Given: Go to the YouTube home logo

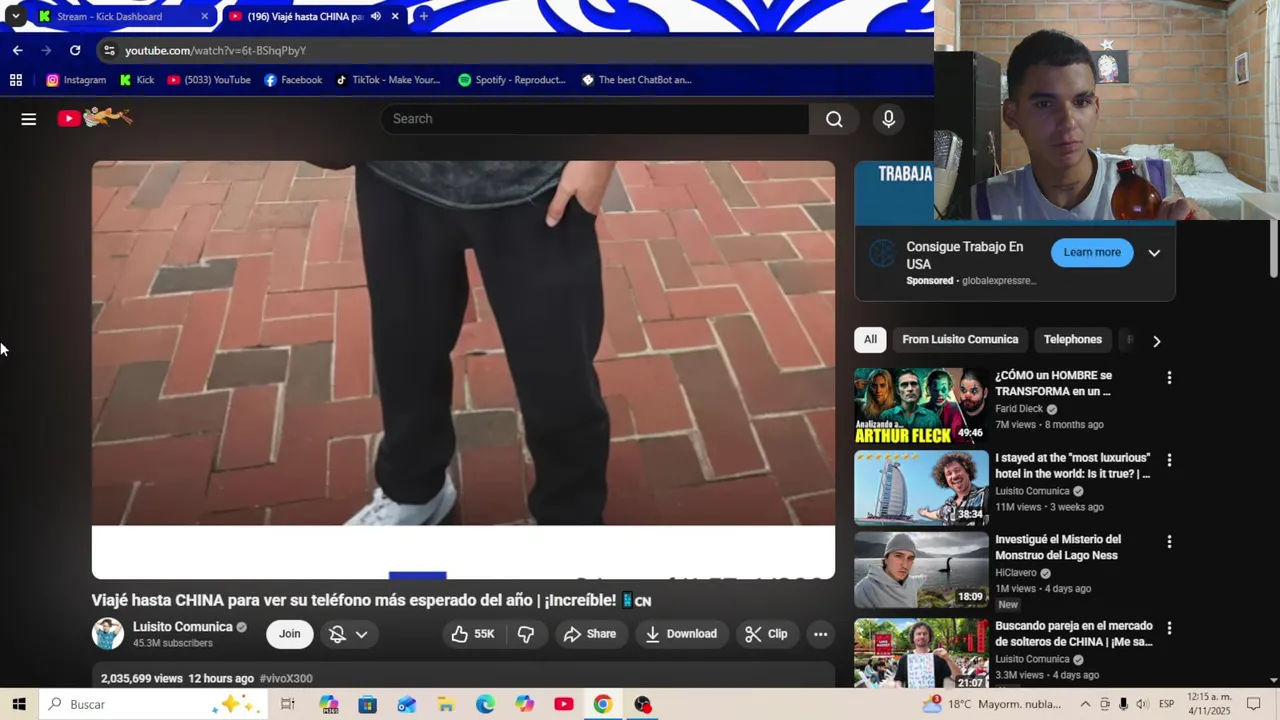Looking at the screenshot, I should pos(95,118).
